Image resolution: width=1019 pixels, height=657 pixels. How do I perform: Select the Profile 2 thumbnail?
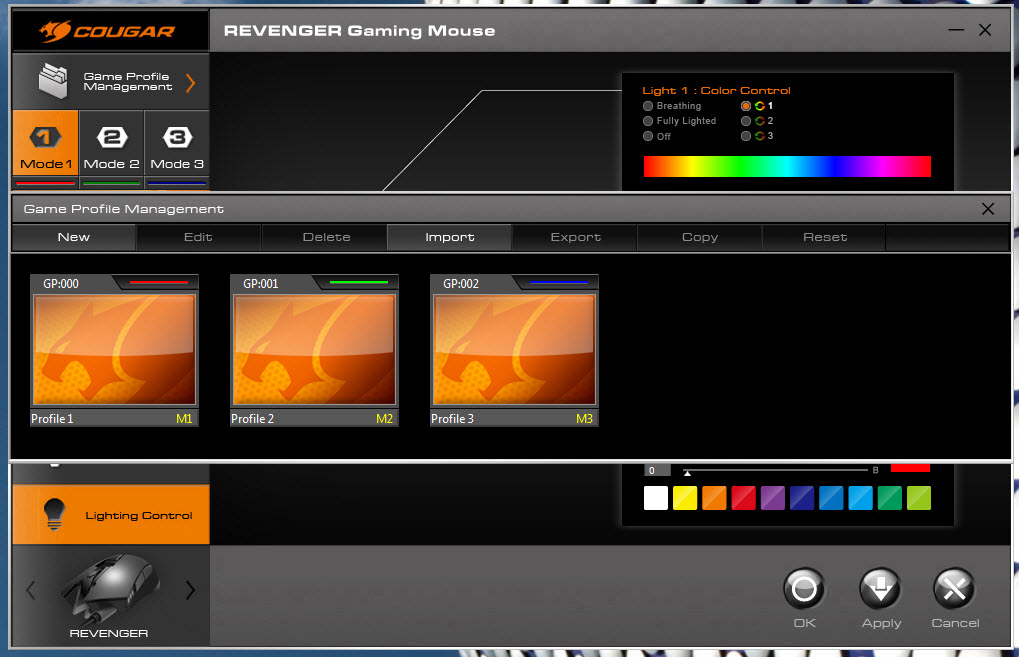[x=315, y=350]
